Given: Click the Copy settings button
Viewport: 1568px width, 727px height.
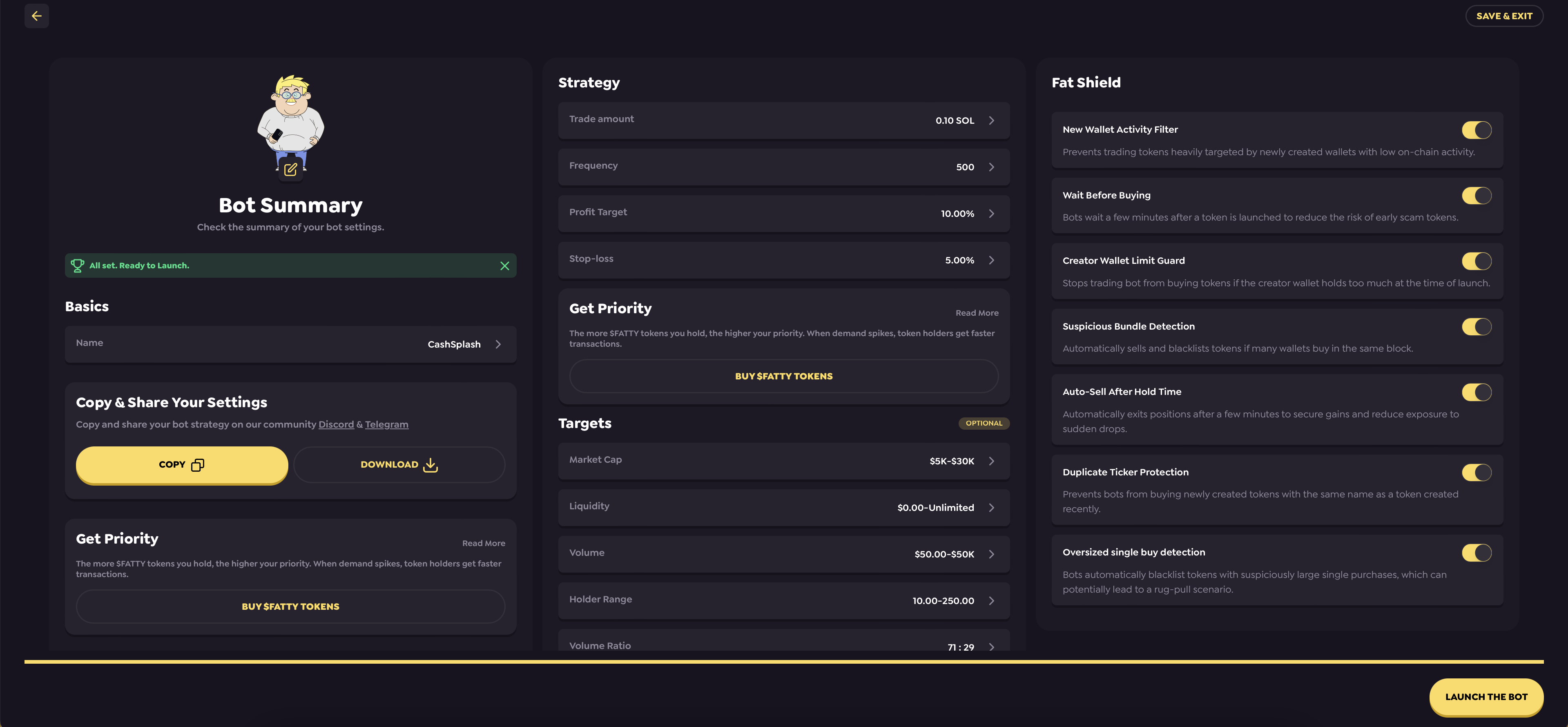Looking at the screenshot, I should (181, 464).
